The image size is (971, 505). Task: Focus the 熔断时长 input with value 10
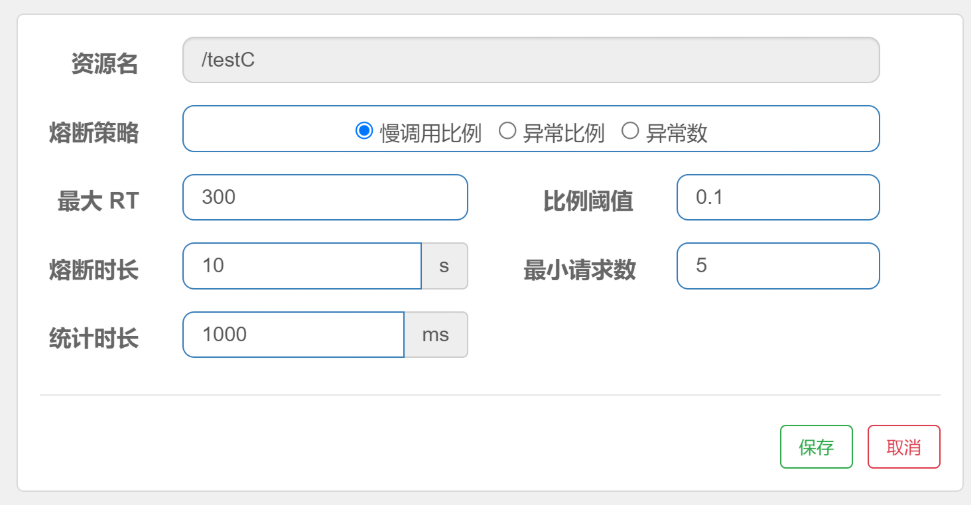click(302, 266)
